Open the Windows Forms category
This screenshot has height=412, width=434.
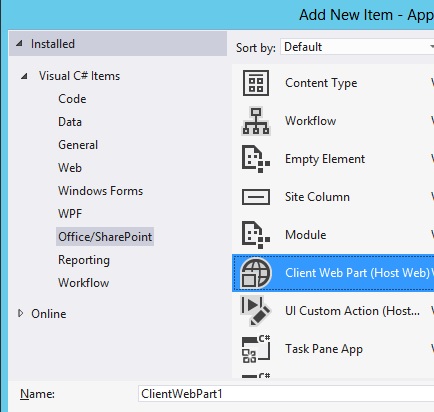click(100, 191)
